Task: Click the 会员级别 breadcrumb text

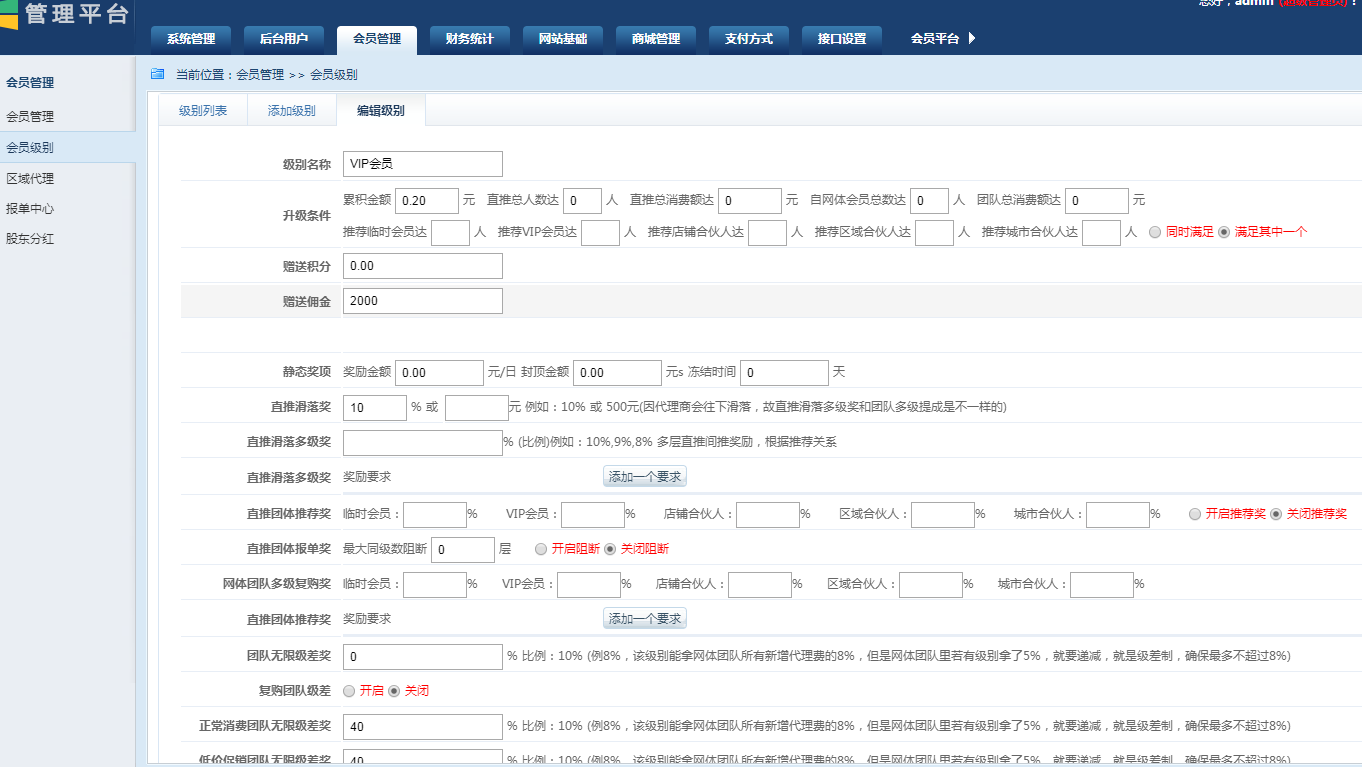Action: point(334,75)
